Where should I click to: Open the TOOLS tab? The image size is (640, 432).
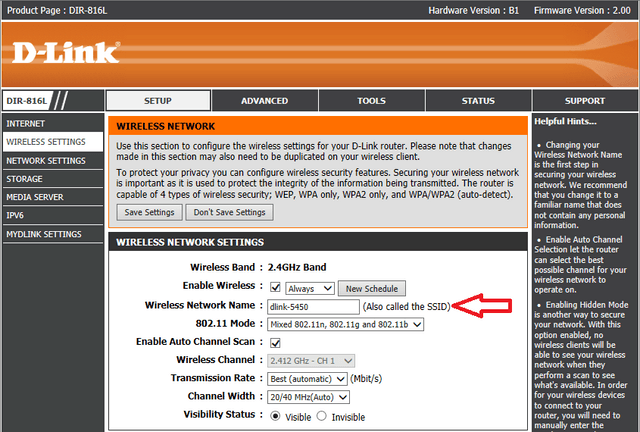371,100
